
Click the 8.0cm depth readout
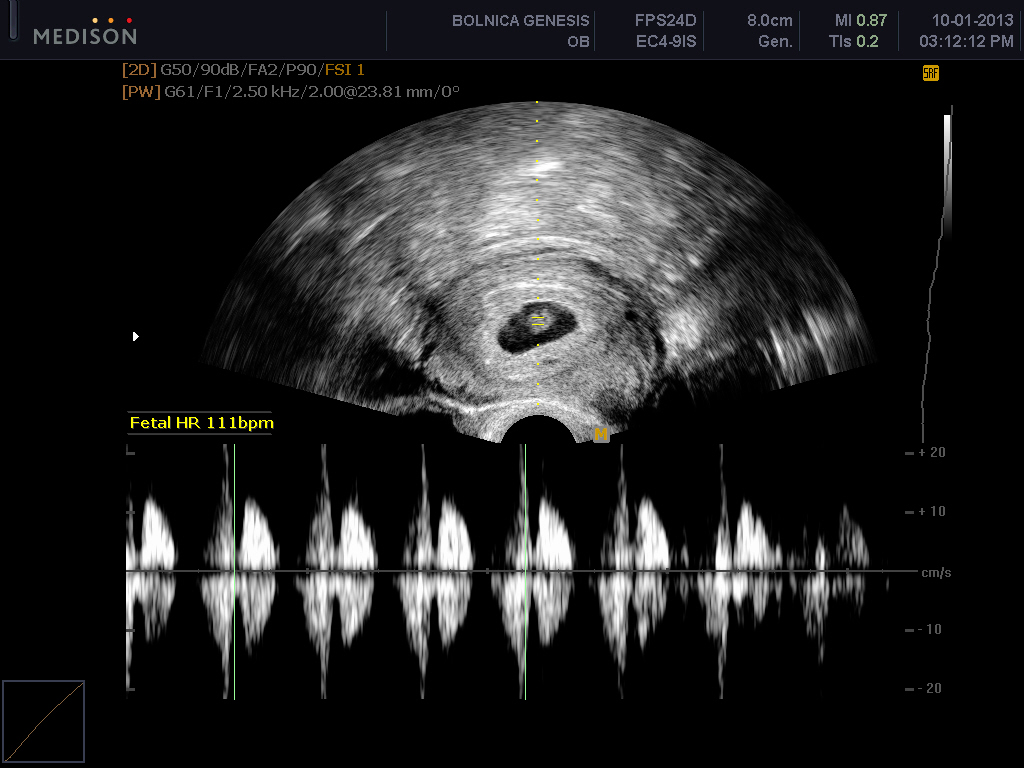click(769, 21)
